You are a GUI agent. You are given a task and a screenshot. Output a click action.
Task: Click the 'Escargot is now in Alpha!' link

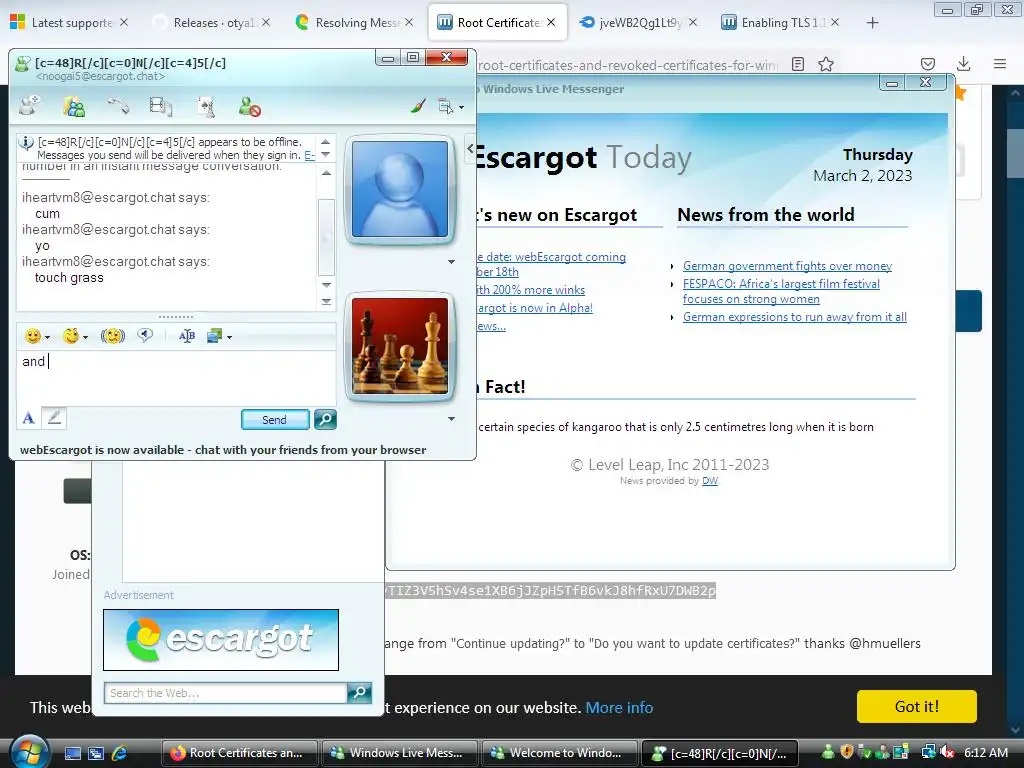pos(535,308)
